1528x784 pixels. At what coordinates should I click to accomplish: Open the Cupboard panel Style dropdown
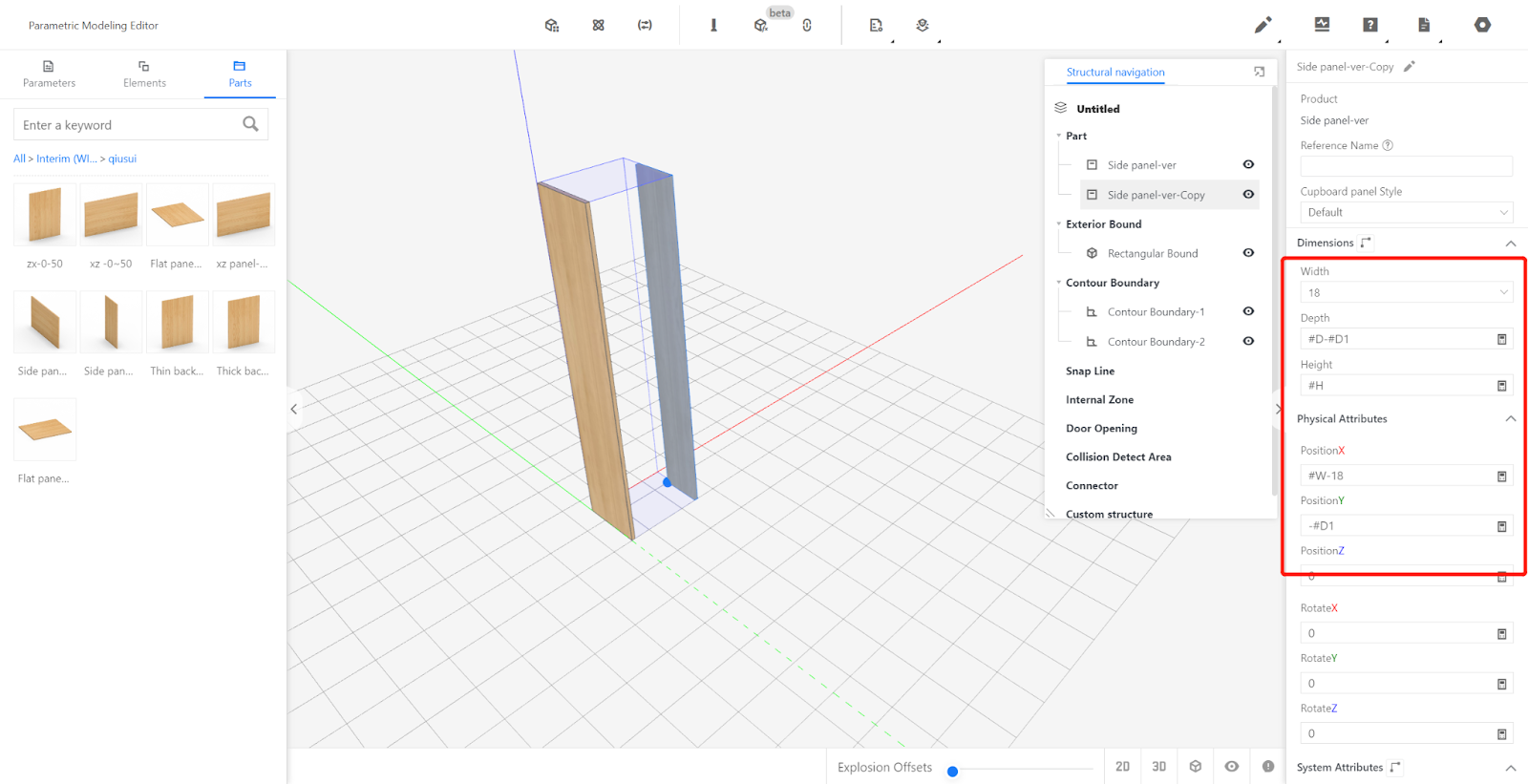click(x=1406, y=212)
